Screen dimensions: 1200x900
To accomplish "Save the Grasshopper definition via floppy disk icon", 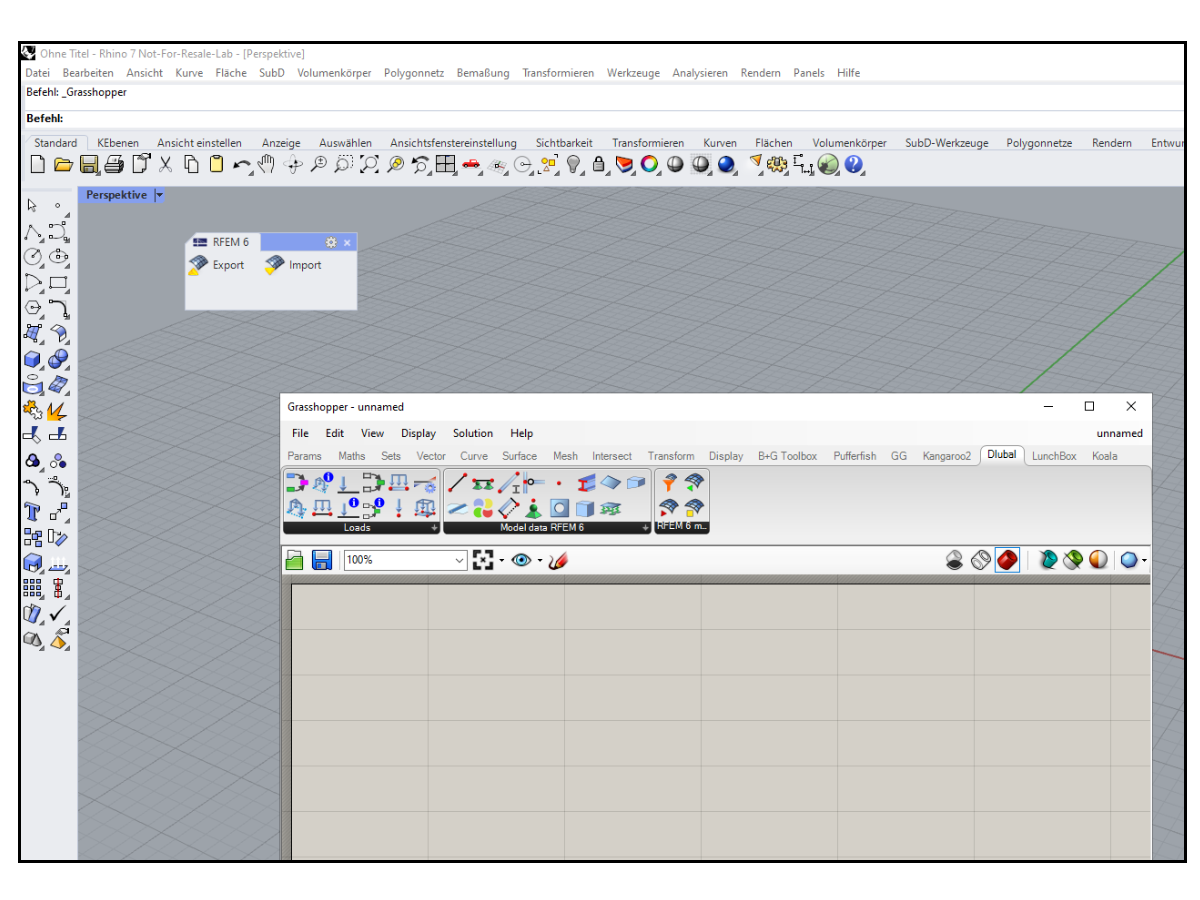I will pos(322,559).
